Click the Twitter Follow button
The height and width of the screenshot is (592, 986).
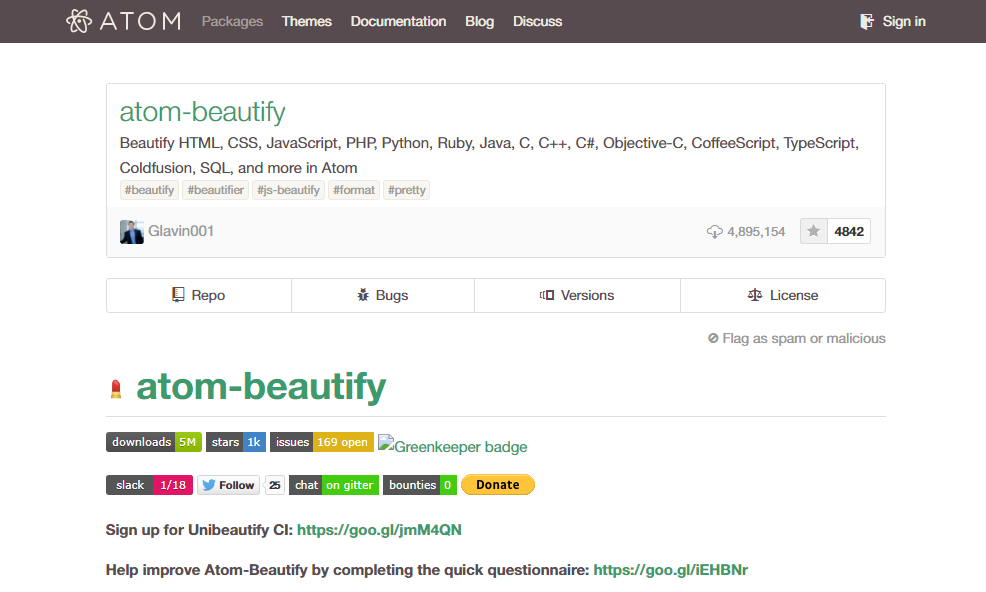pos(228,485)
